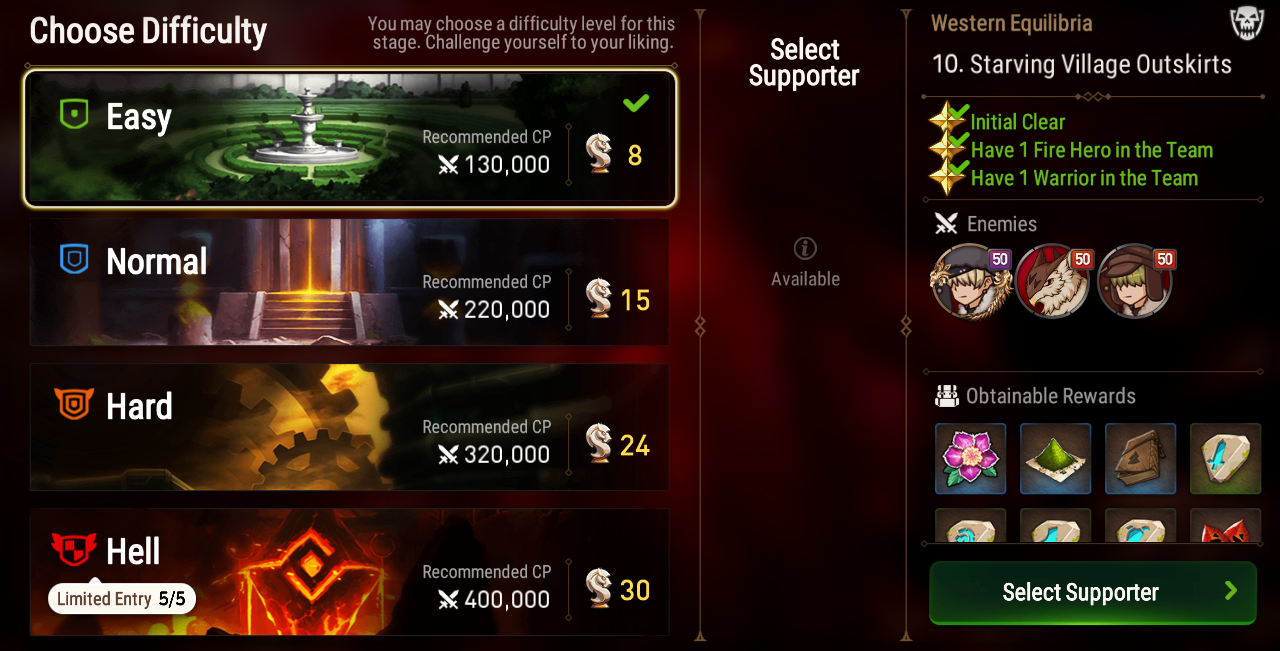Open the info icon above Available
This screenshot has height=651, width=1280.
pos(805,248)
